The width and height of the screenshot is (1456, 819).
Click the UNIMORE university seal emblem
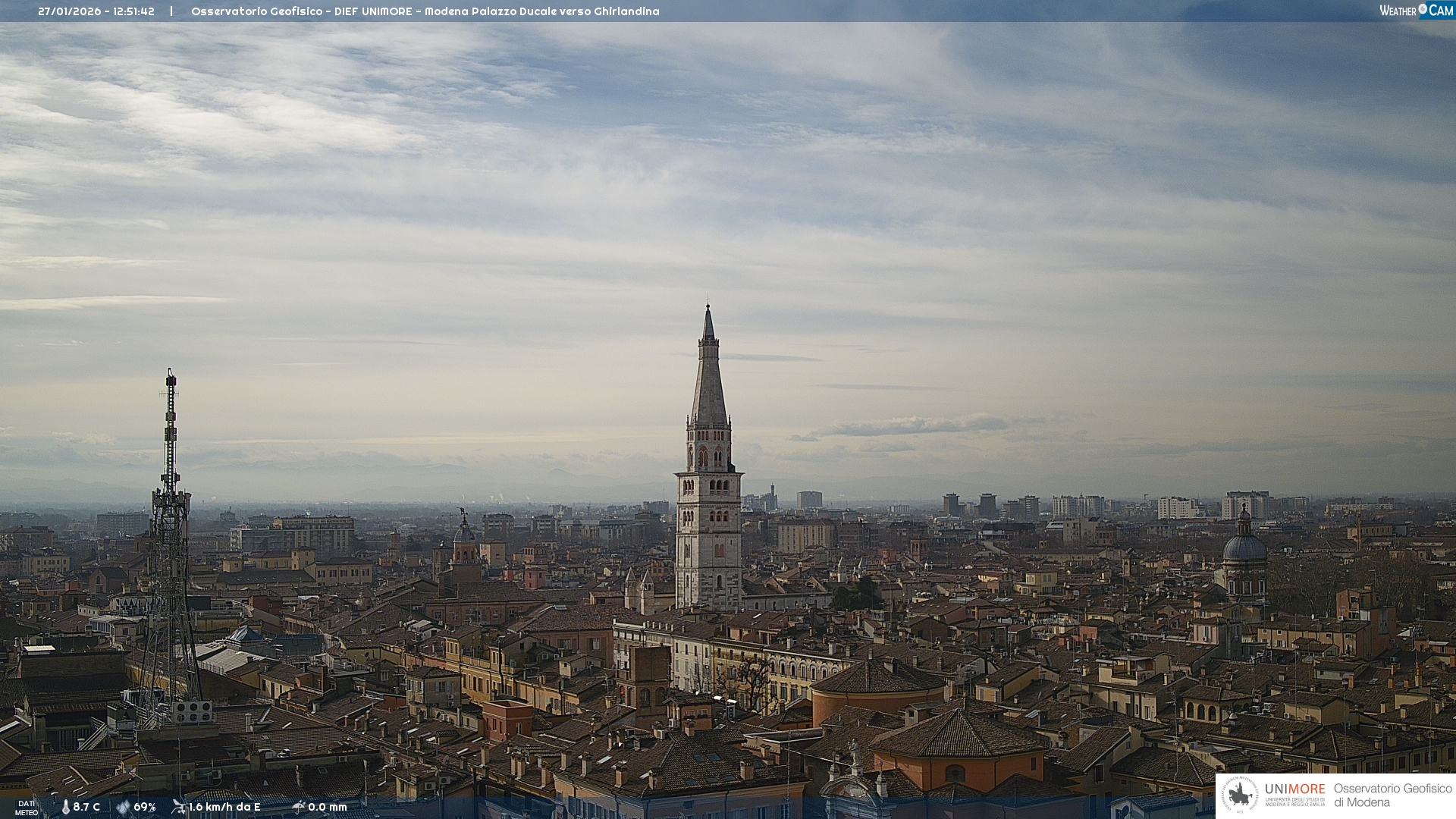point(1240,795)
